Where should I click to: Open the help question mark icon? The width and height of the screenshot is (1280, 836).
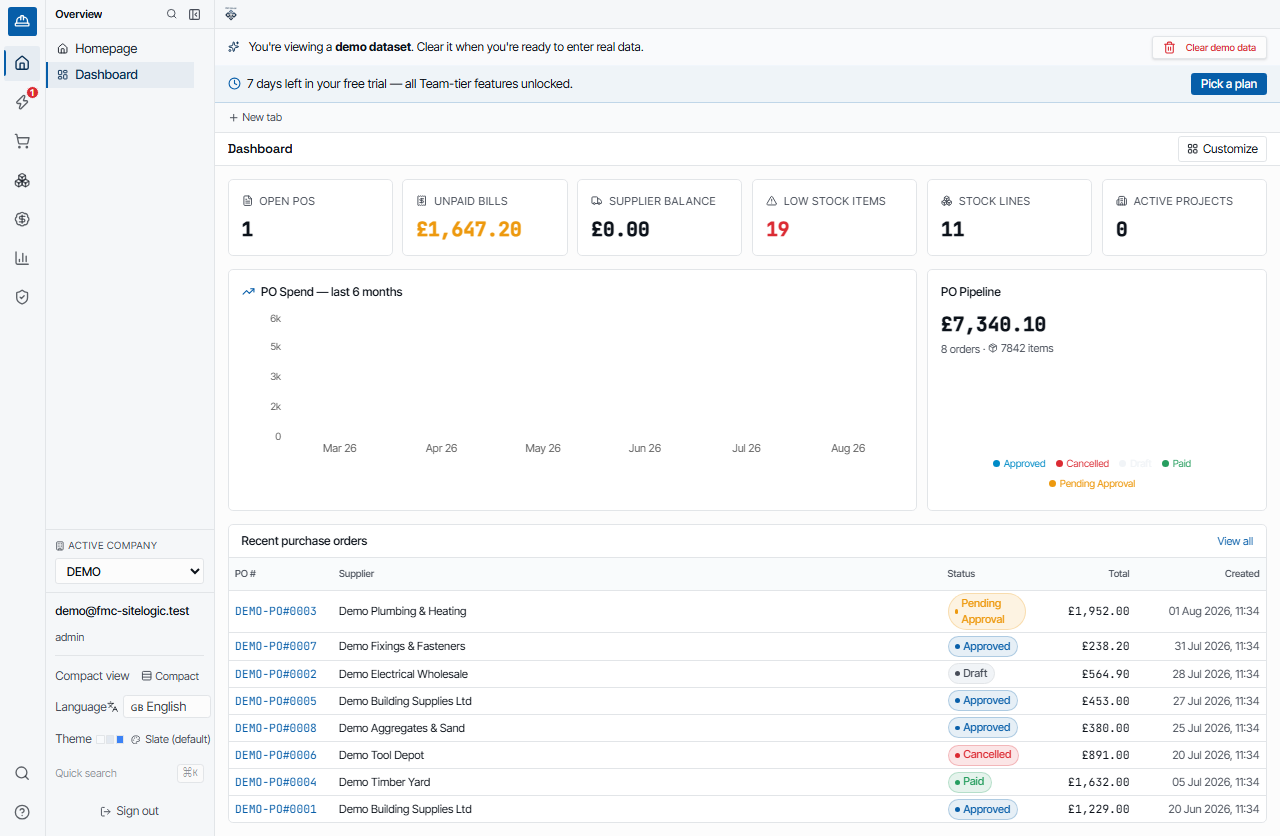[22, 812]
